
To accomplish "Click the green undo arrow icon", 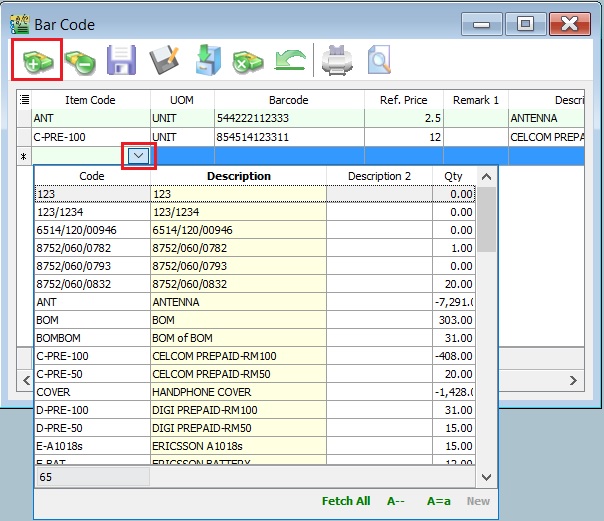I will point(289,61).
